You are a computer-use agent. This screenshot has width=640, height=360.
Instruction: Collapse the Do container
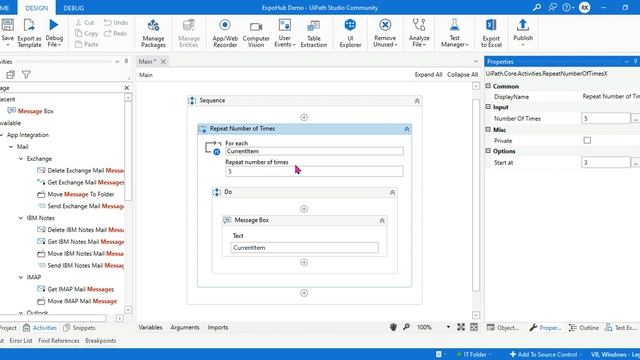[392, 192]
